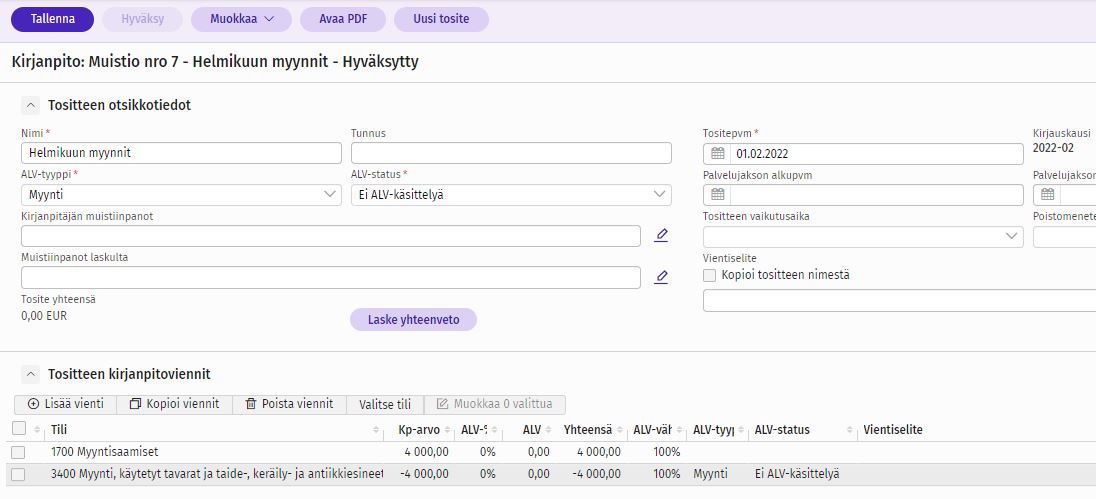Tick the checkbox for 3400 Myynti row
The height and width of the screenshot is (499, 1096).
[18, 475]
